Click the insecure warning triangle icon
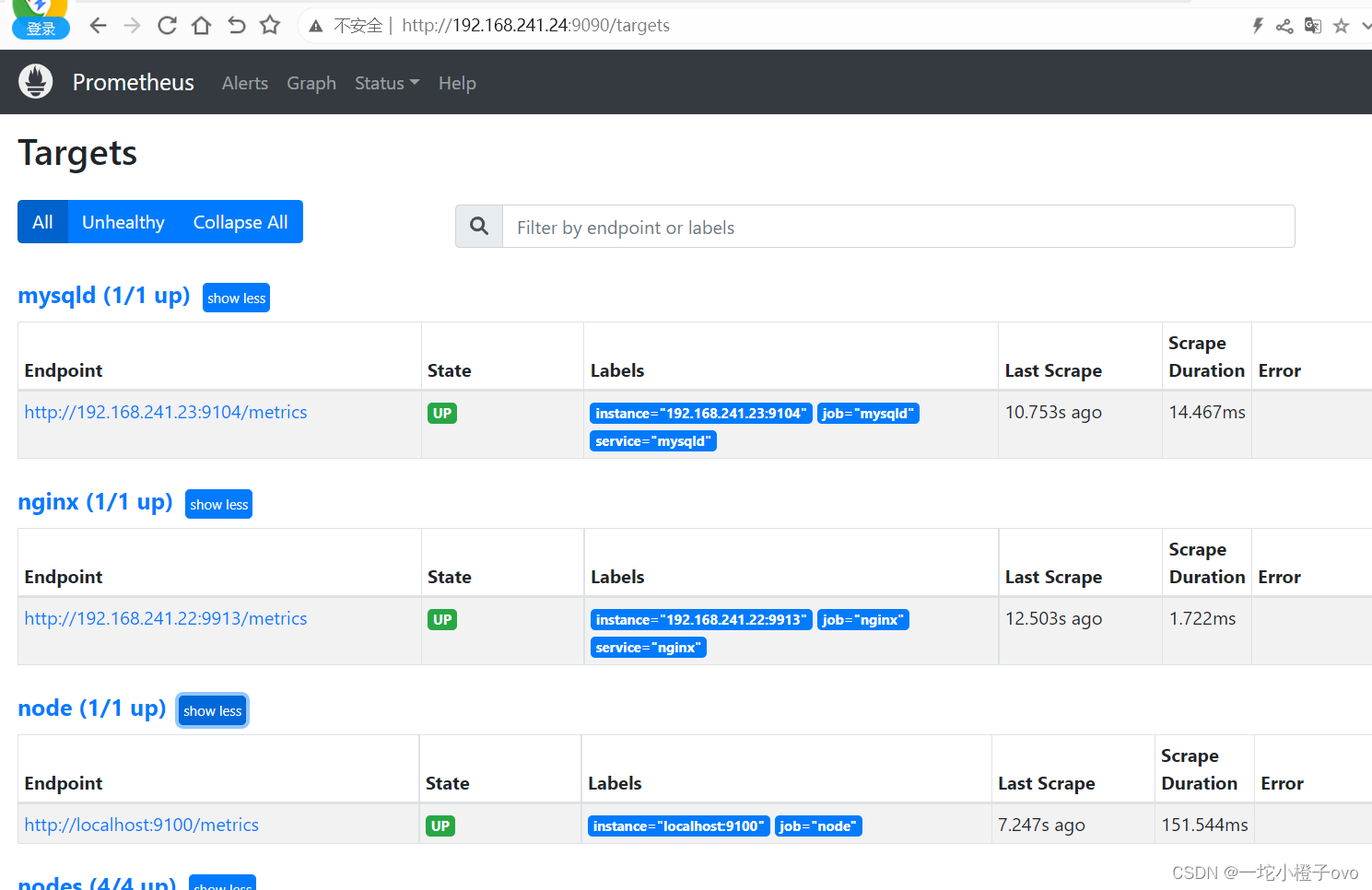The height and width of the screenshot is (890, 1372). pyautogui.click(x=316, y=26)
